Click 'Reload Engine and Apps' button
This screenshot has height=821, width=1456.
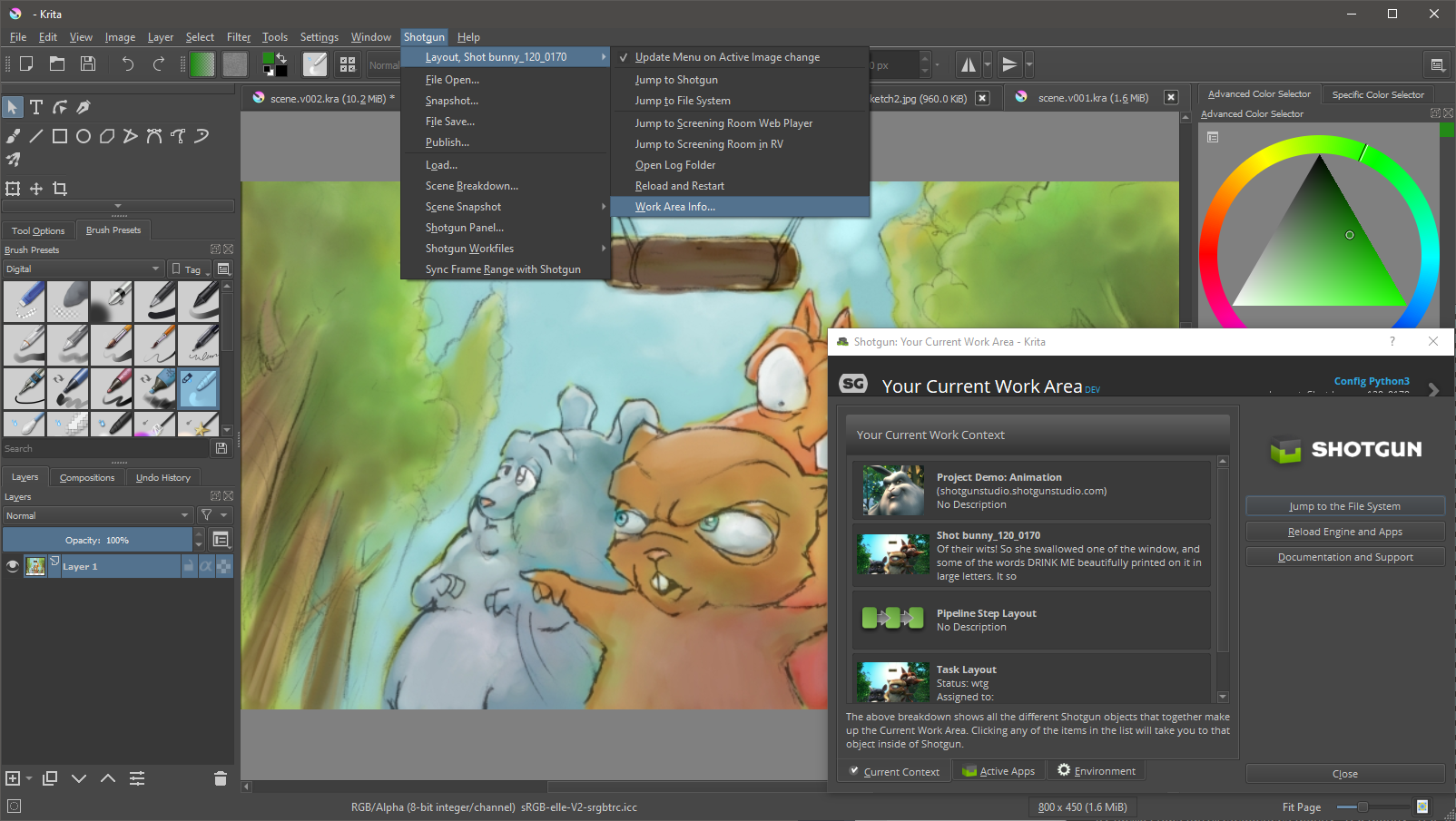tap(1344, 532)
